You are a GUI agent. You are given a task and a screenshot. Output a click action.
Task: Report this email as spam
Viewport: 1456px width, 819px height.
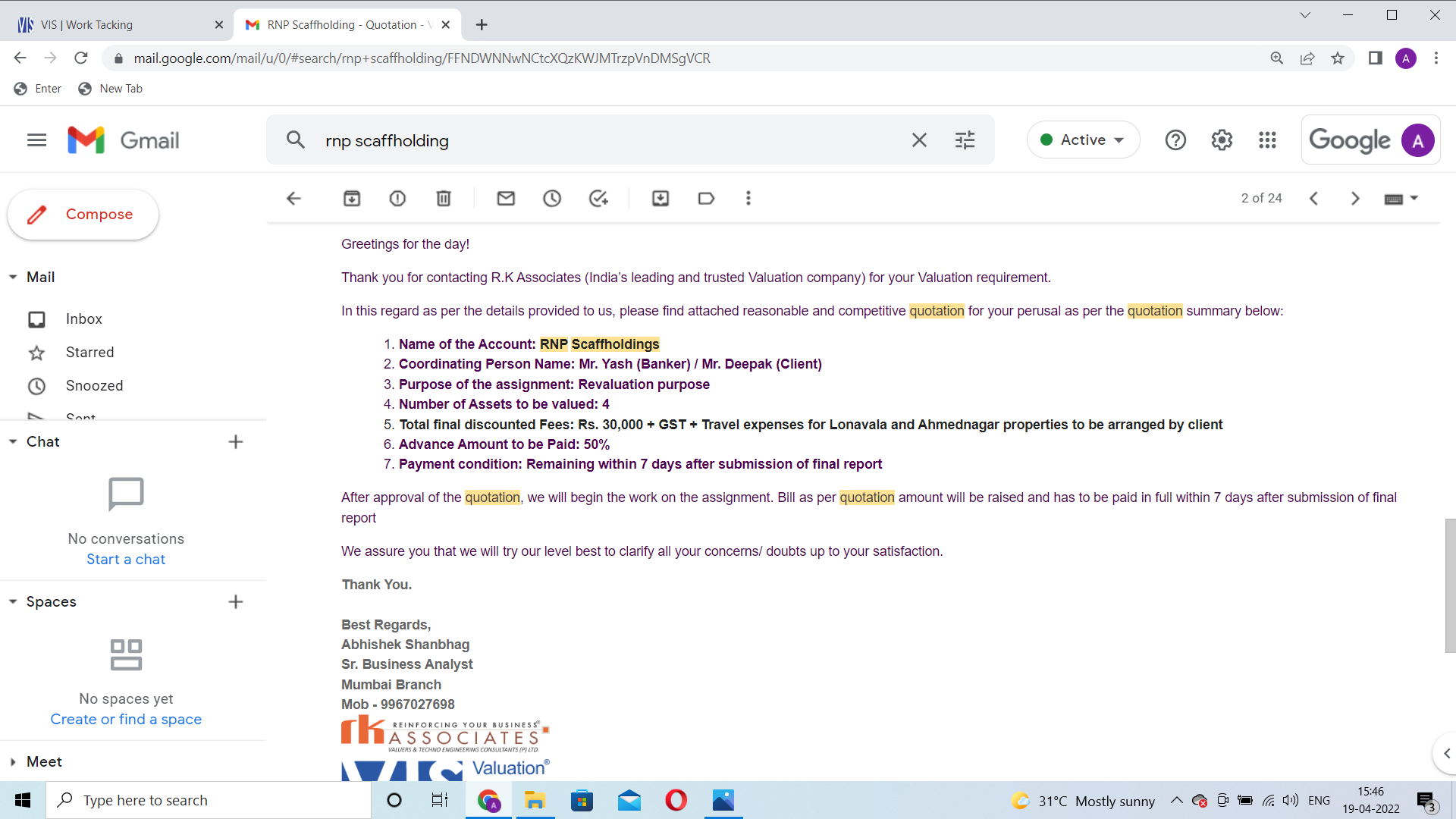(x=397, y=199)
